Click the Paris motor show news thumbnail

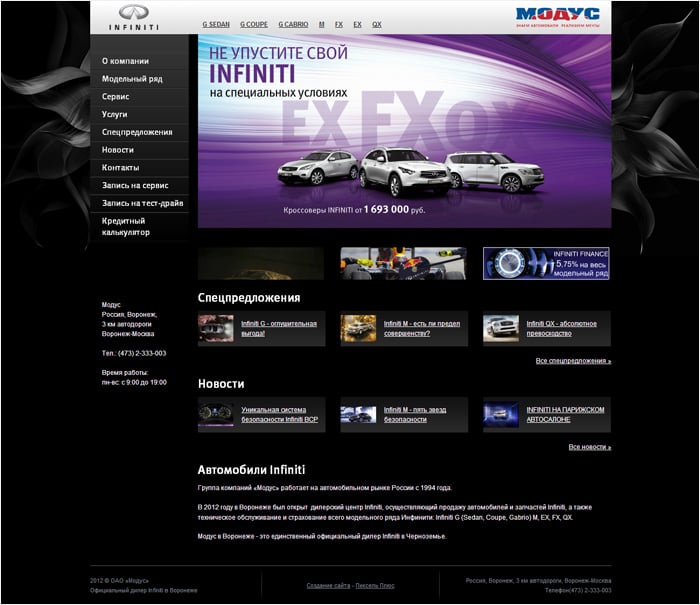[x=501, y=414]
